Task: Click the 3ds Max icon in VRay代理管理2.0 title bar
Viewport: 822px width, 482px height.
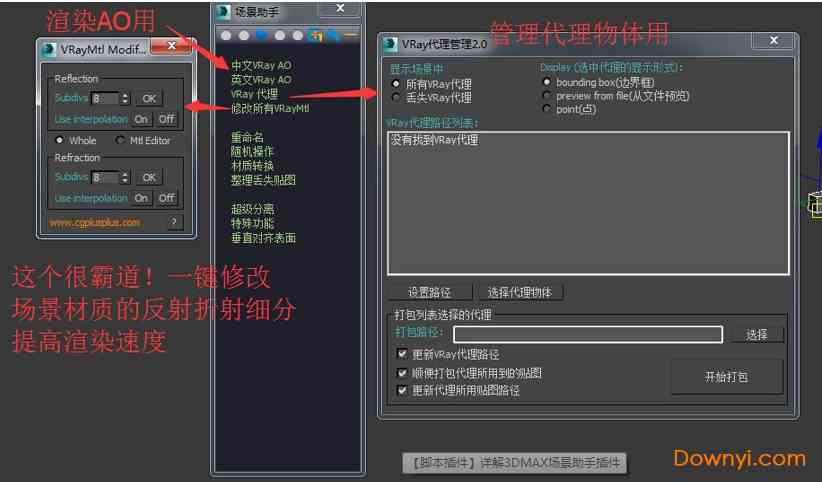Action: 390,44
